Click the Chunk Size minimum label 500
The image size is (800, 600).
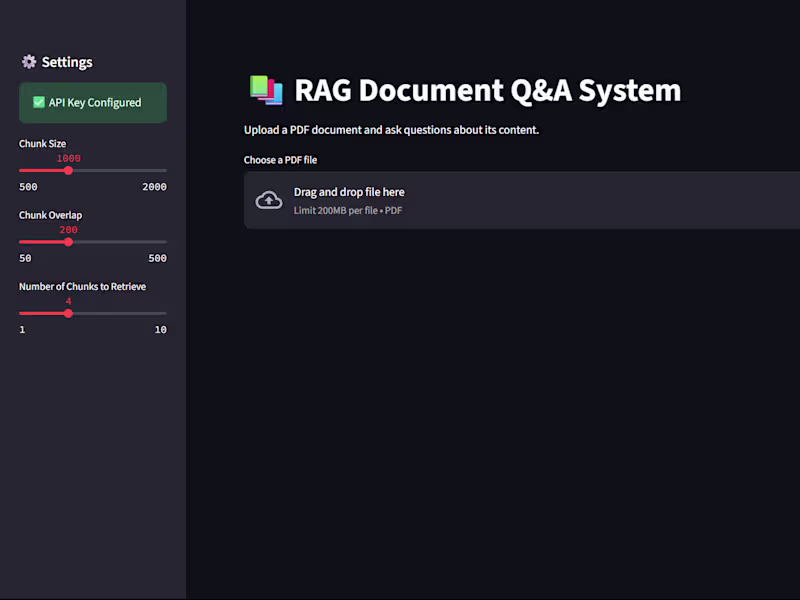(x=28, y=187)
